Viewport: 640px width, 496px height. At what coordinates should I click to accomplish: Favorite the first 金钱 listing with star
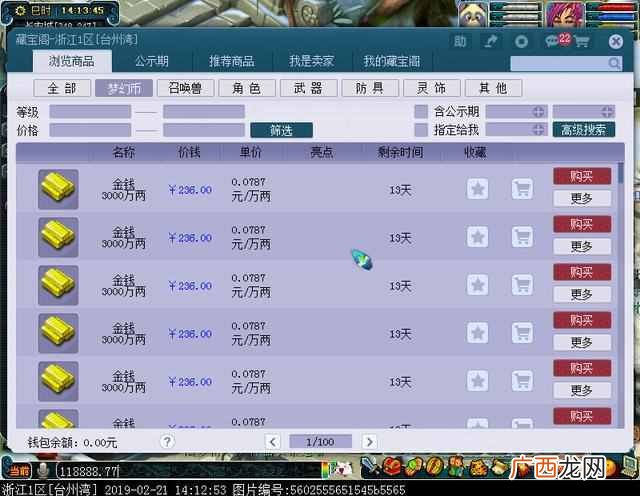point(478,189)
